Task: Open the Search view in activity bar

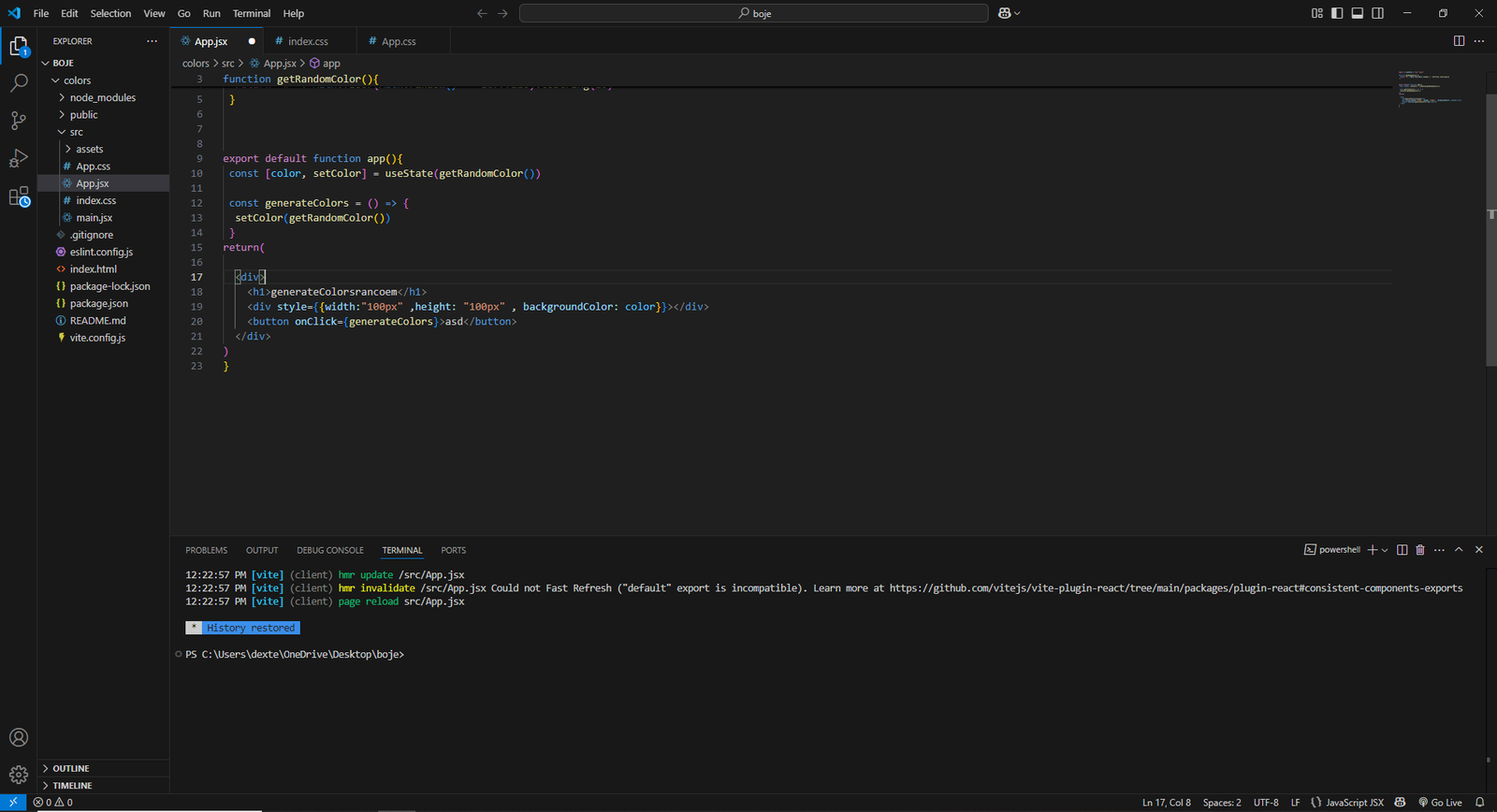Action: pos(19,83)
